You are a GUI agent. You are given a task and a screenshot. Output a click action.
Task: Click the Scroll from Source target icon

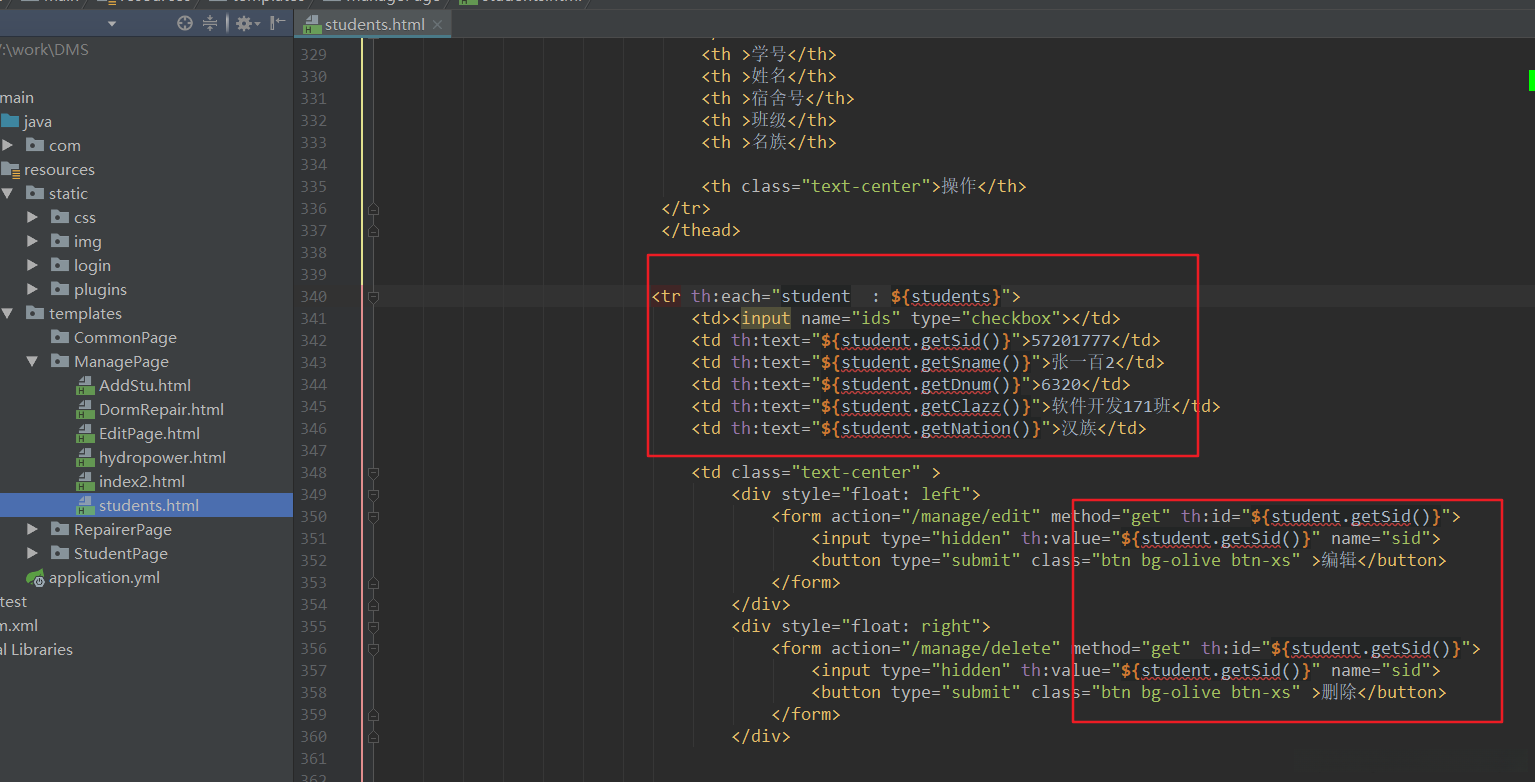click(x=185, y=23)
